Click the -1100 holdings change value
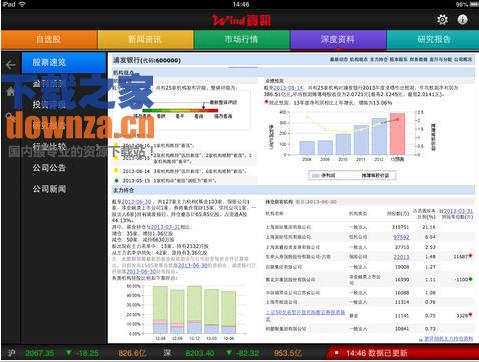This screenshot has width=479, height=362. pos(462,280)
